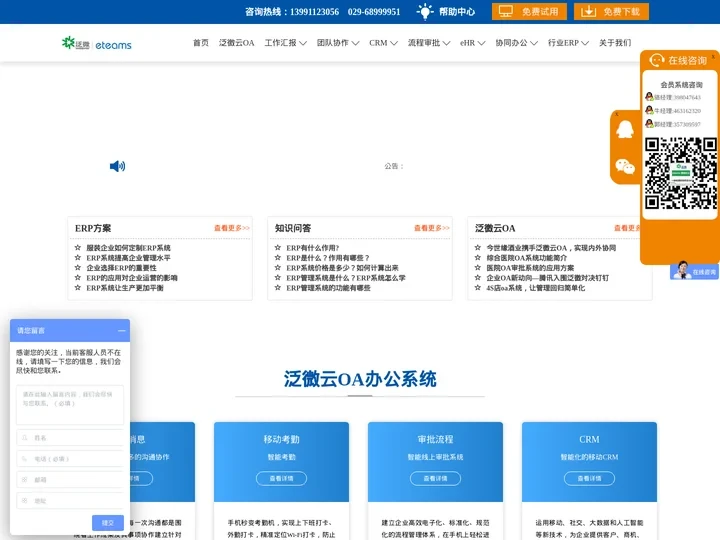Image resolution: width=720 pixels, height=540 pixels.
Task: Click third QQ contact 357309597
Action: 673,124
